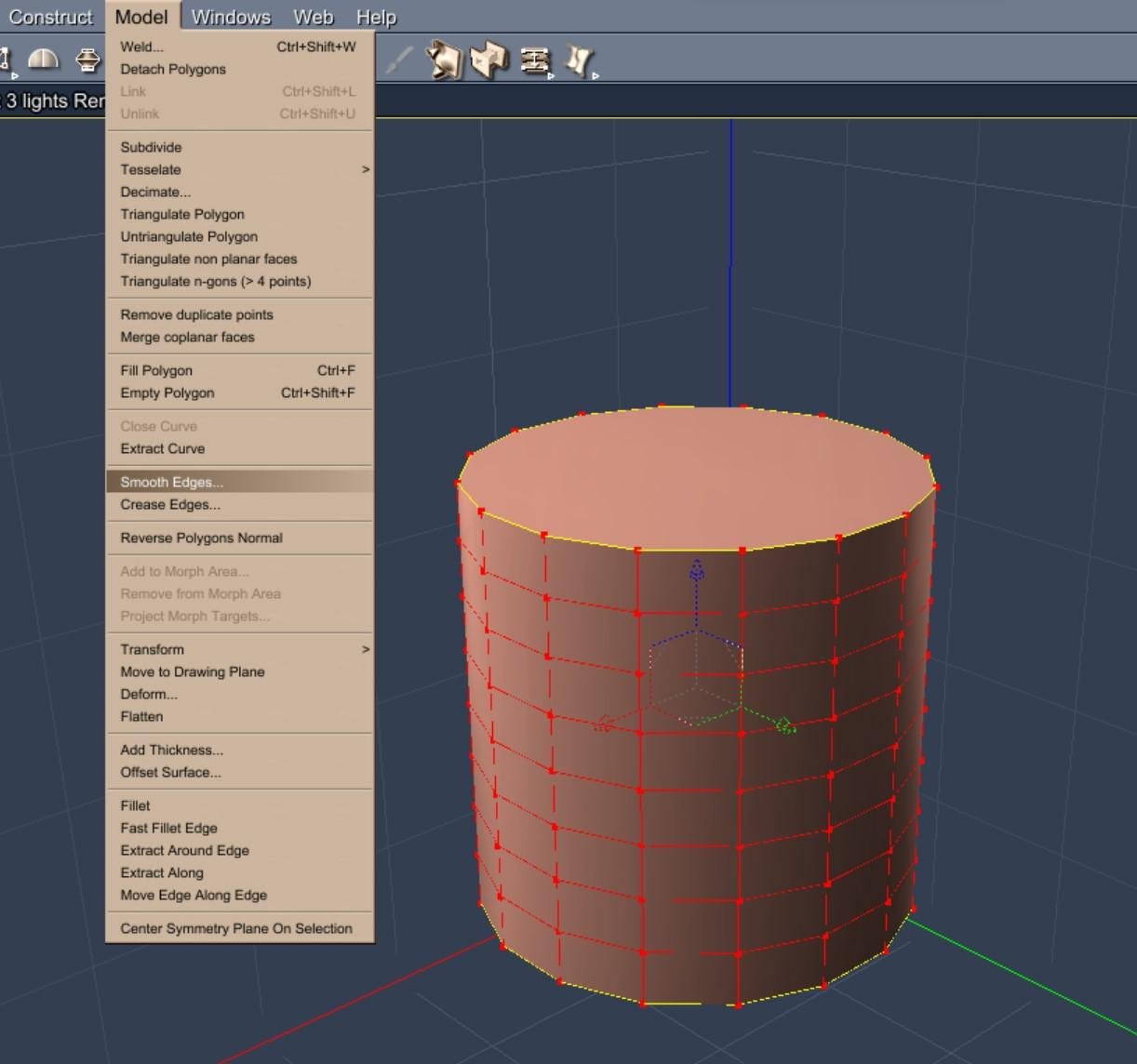The image size is (1137, 1064).
Task: Choose Weld... from the Model menu
Action: click(x=240, y=47)
